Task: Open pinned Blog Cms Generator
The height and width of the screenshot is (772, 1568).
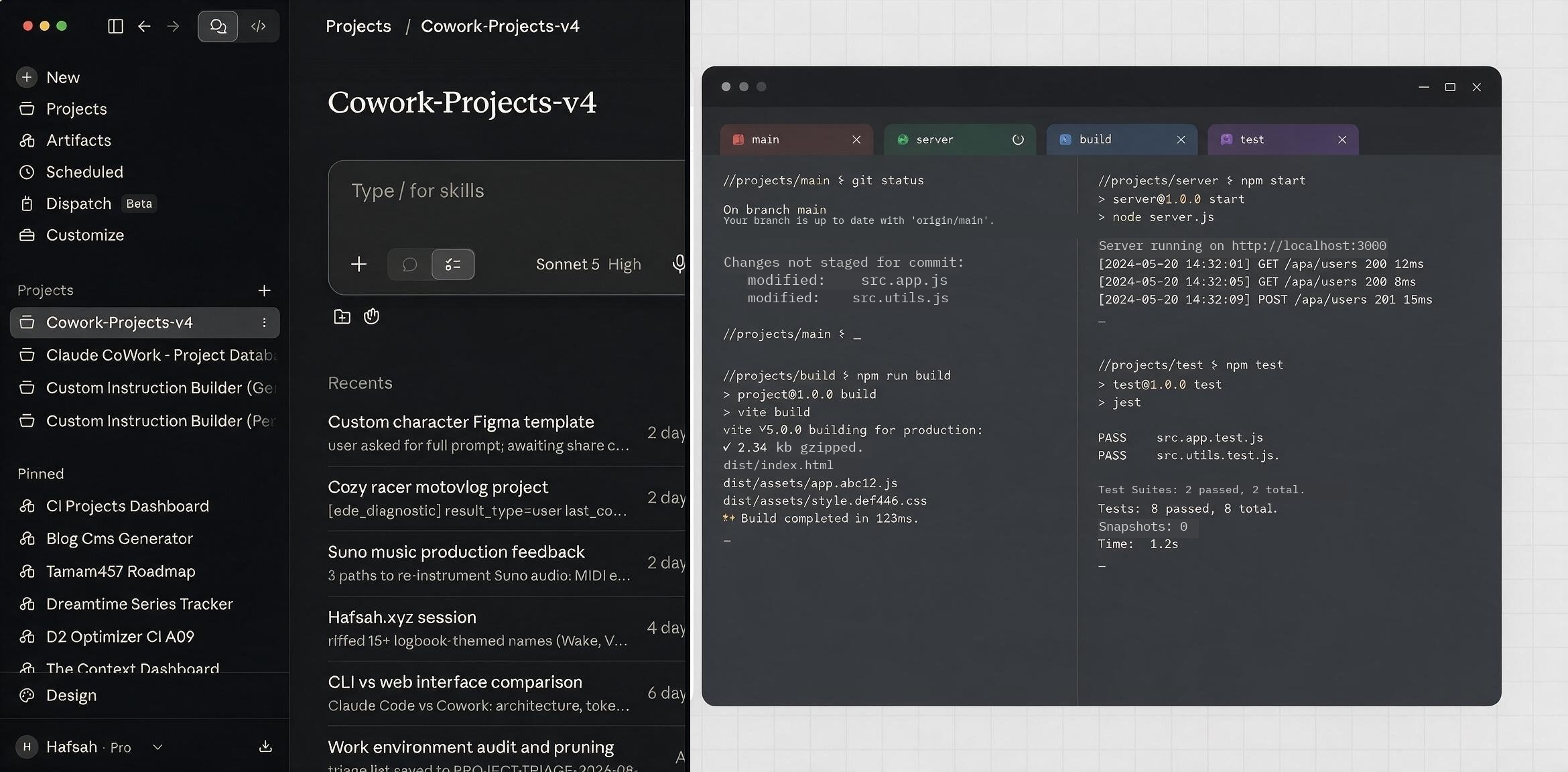Action: click(106, 539)
